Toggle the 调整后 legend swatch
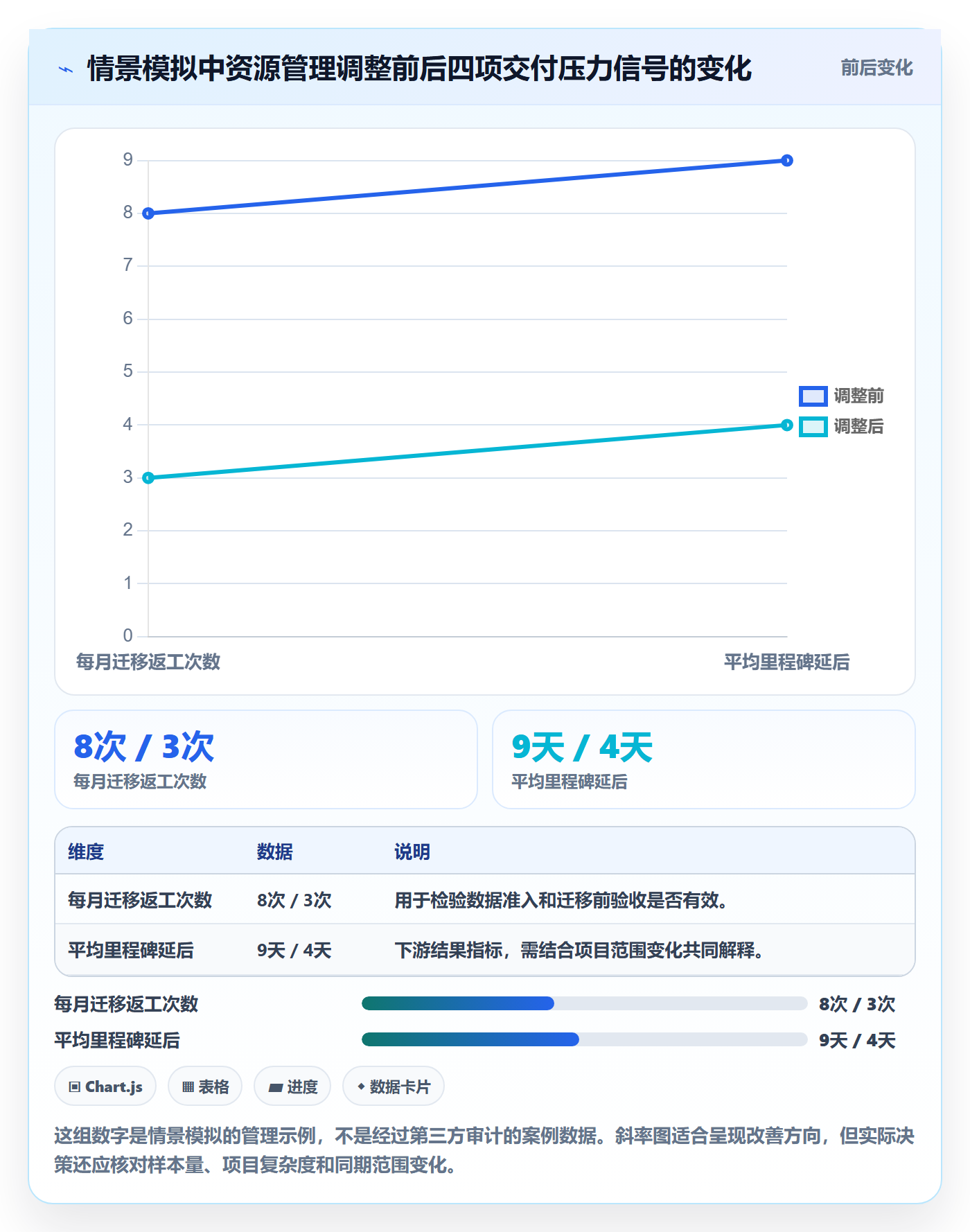The image size is (970, 1232). coord(813,426)
